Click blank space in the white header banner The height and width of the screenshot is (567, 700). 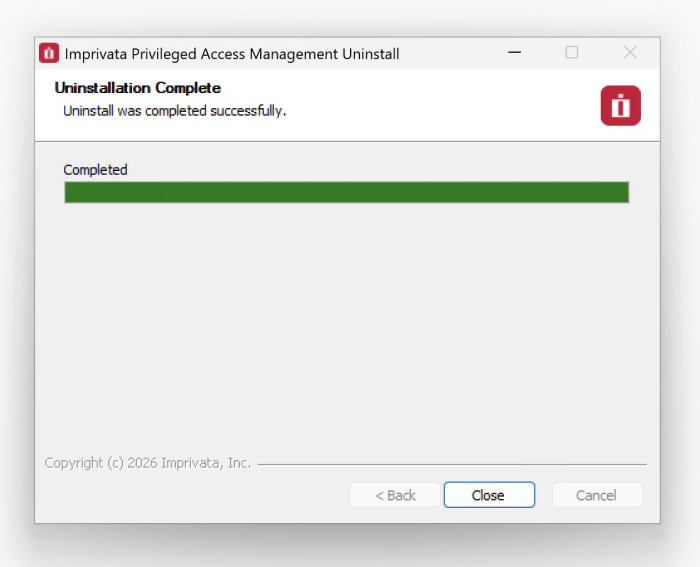point(440,105)
